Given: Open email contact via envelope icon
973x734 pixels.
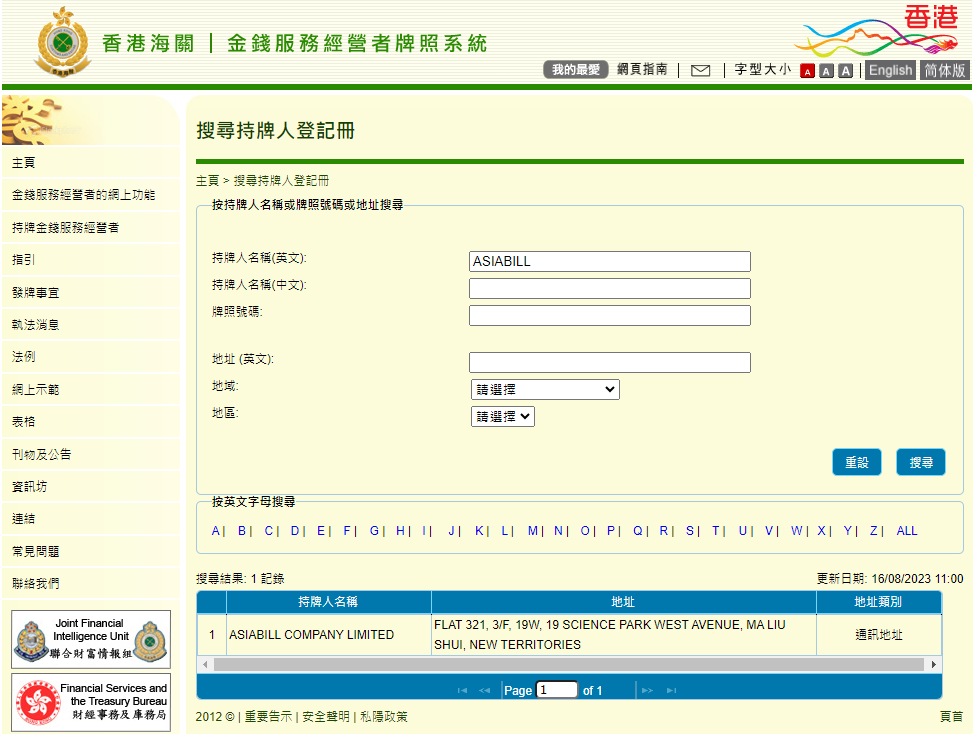Looking at the screenshot, I should (701, 70).
